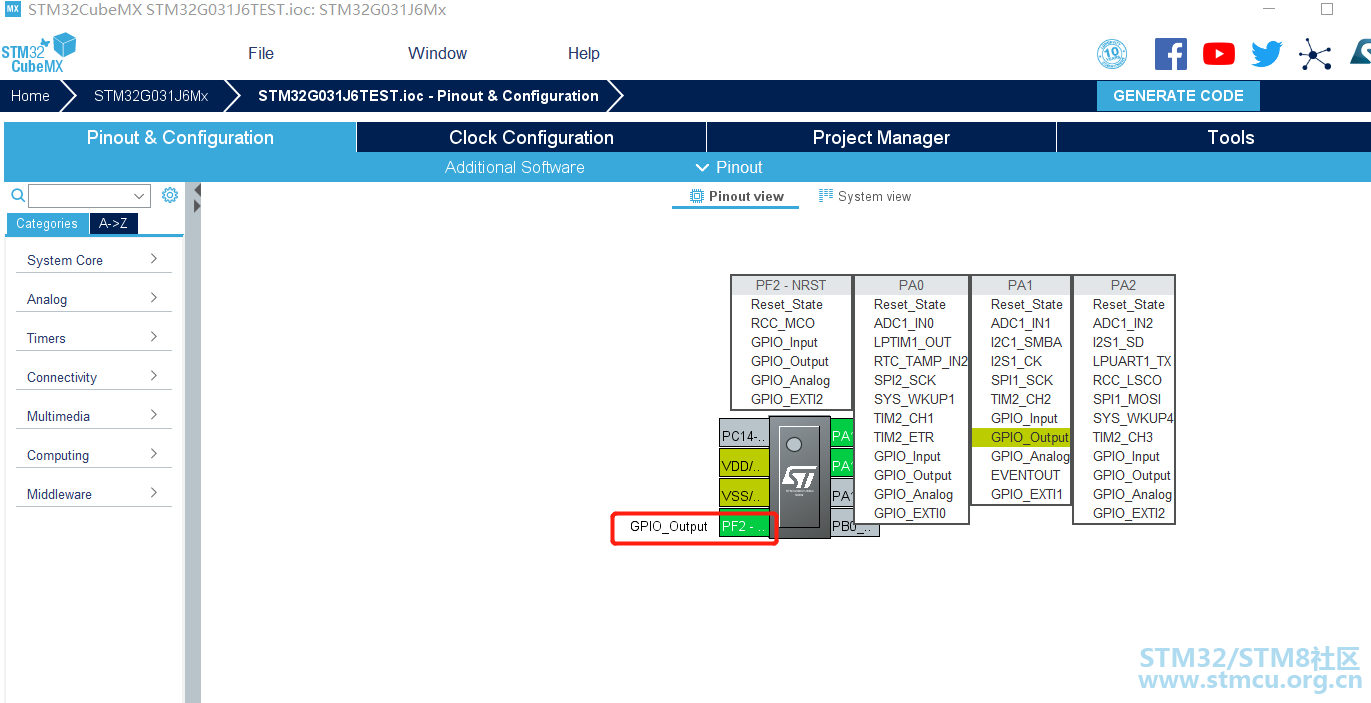This screenshot has height=703, width=1371.
Task: Expand the Computing category
Action: tap(94, 455)
